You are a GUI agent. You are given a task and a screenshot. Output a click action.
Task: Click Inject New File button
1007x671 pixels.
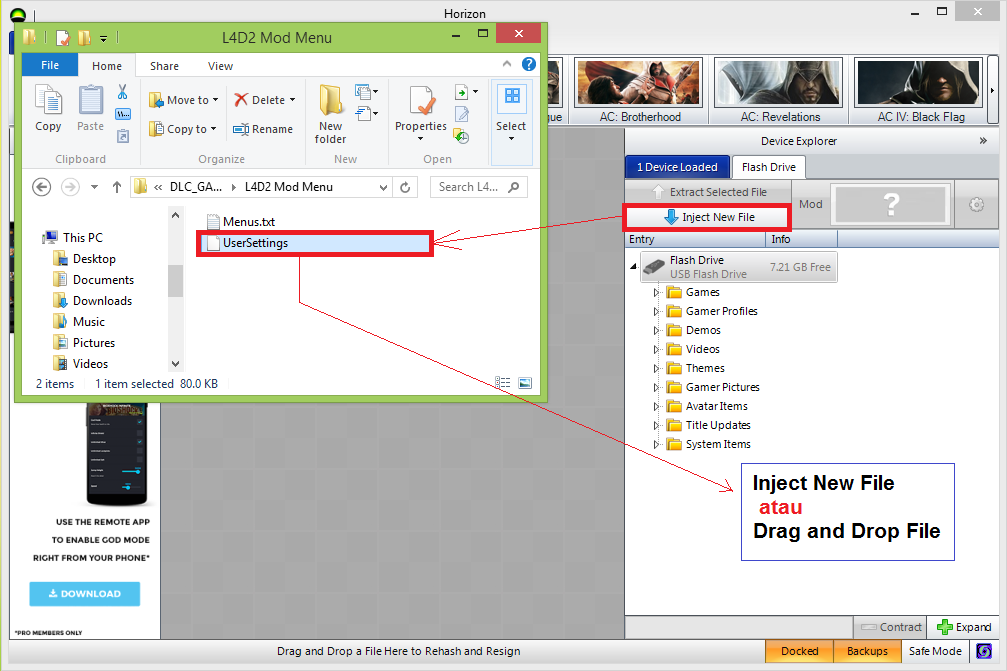(708, 217)
